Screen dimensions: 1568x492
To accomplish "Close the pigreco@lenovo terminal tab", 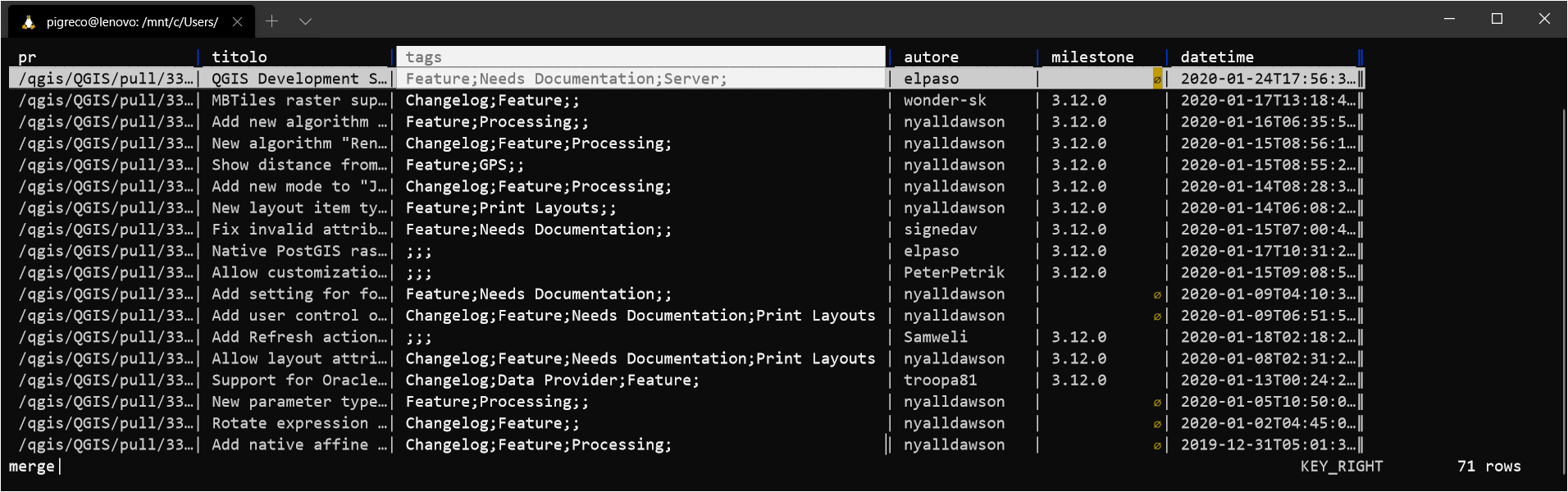I will 237,22.
